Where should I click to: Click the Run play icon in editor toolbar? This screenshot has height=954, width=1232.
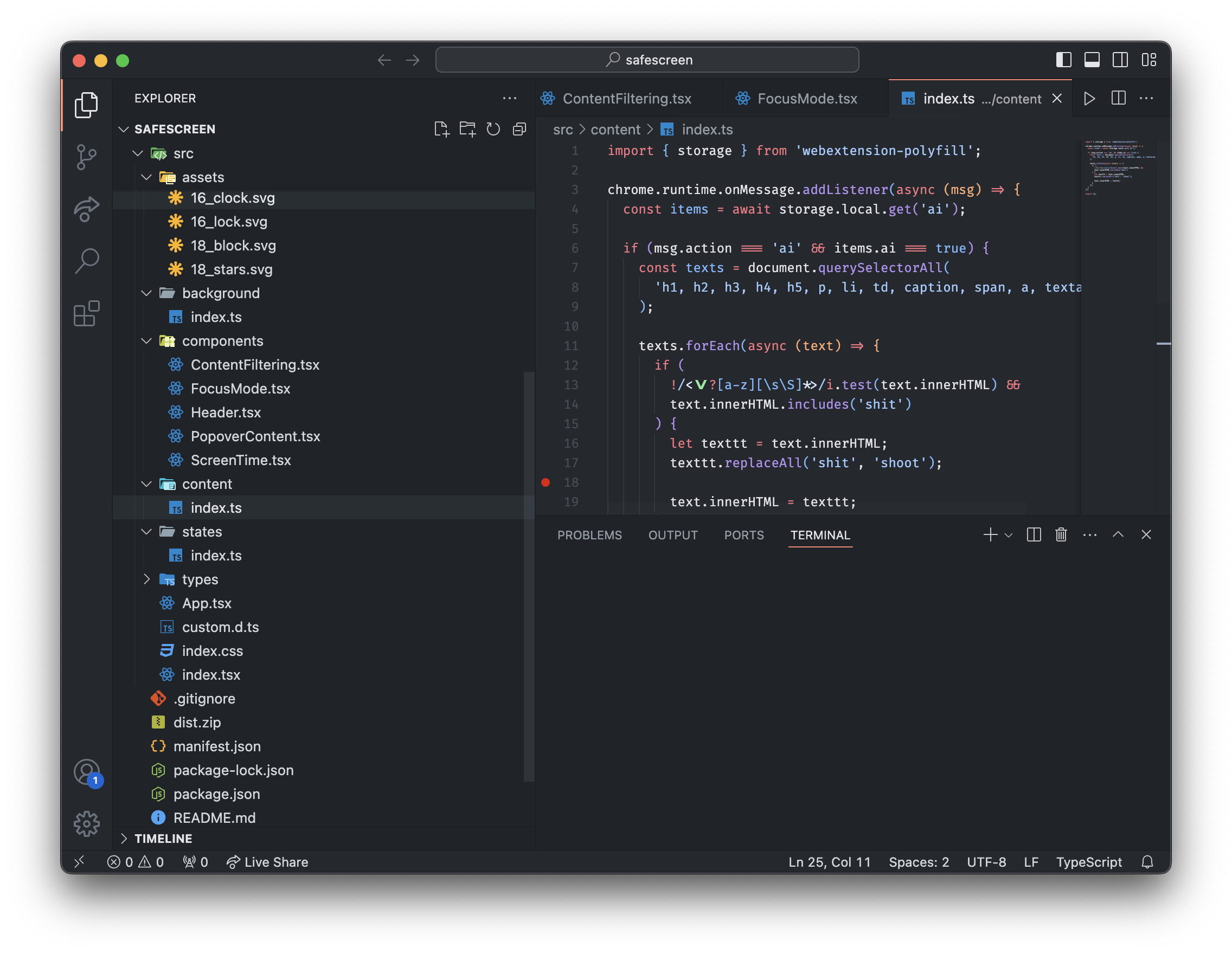[1089, 99]
